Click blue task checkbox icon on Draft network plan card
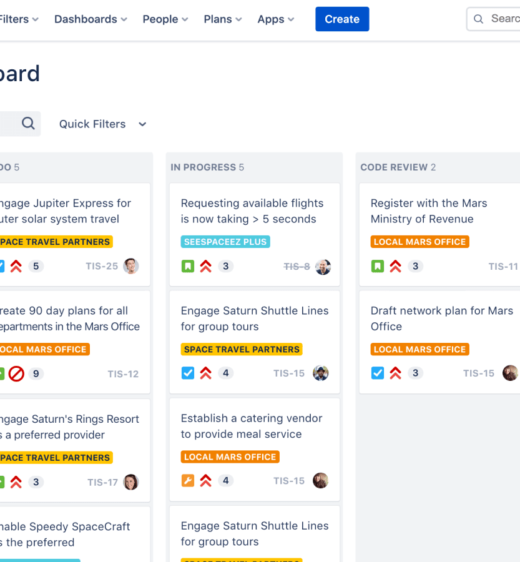Image resolution: width=520 pixels, height=562 pixels. pos(377,373)
